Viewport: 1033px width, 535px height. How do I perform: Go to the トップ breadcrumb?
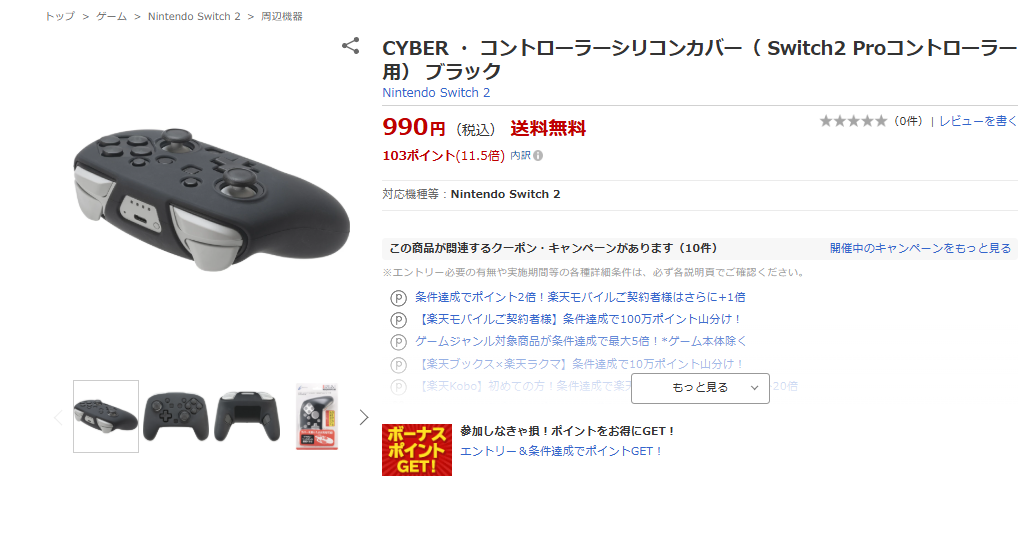tap(60, 16)
